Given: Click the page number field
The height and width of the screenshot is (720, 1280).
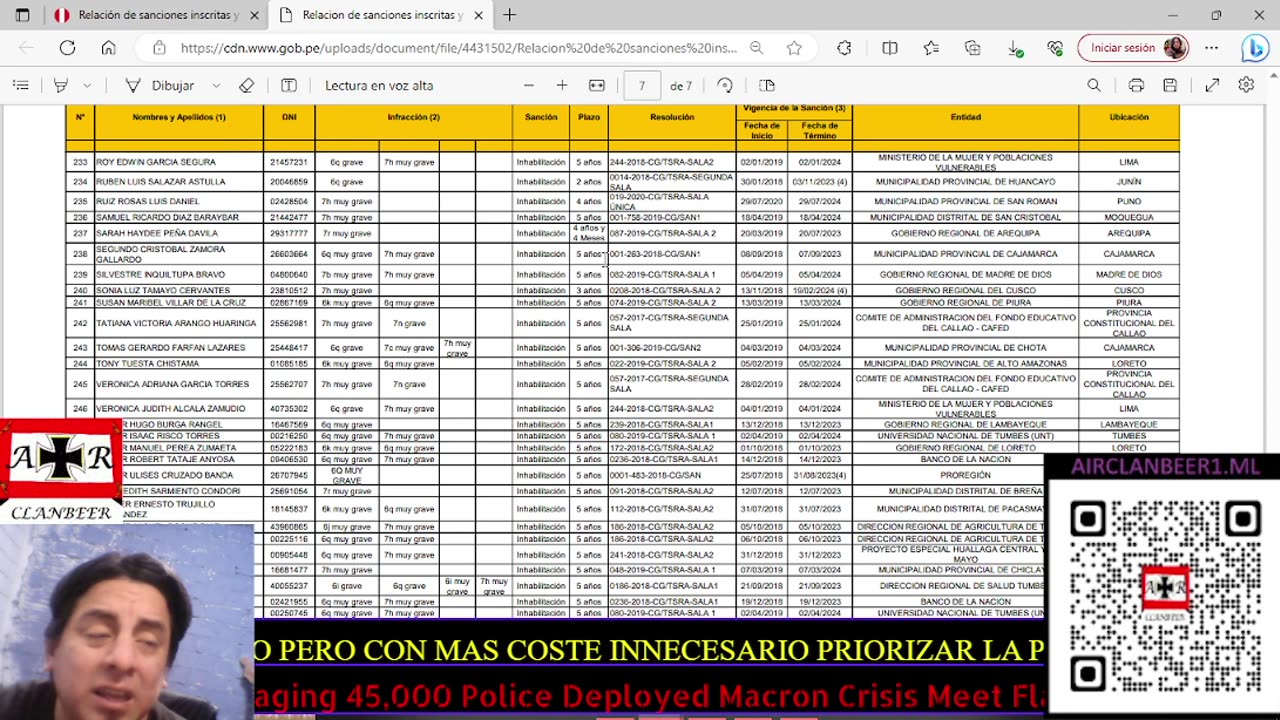Looking at the screenshot, I should pos(641,86).
